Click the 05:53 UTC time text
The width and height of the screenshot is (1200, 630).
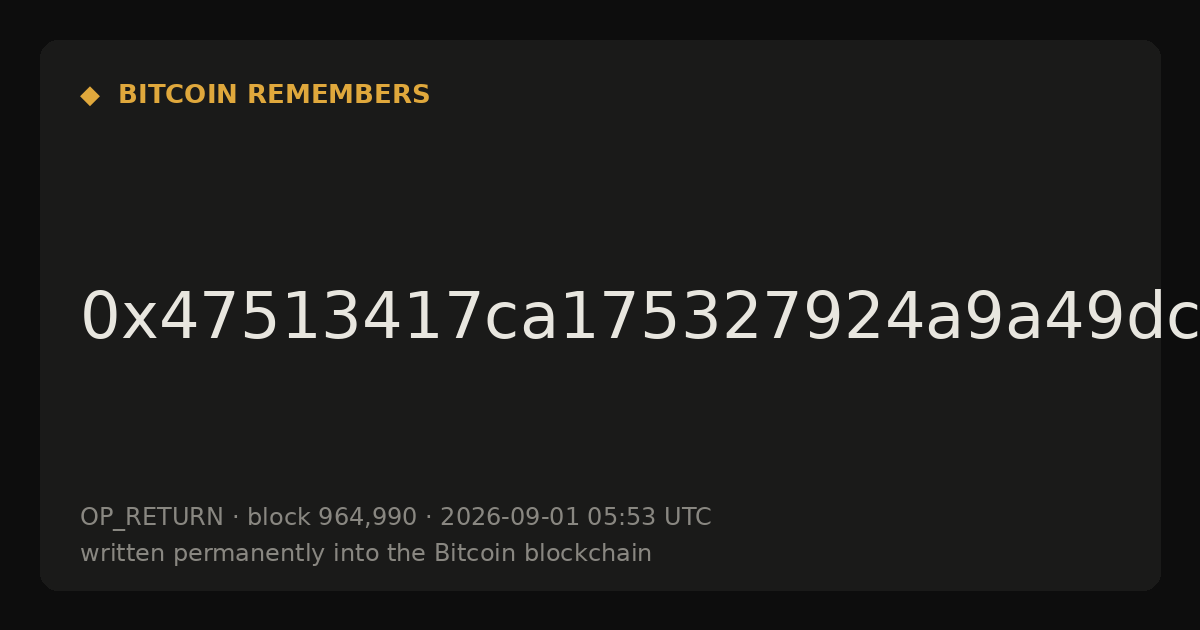tap(649, 518)
